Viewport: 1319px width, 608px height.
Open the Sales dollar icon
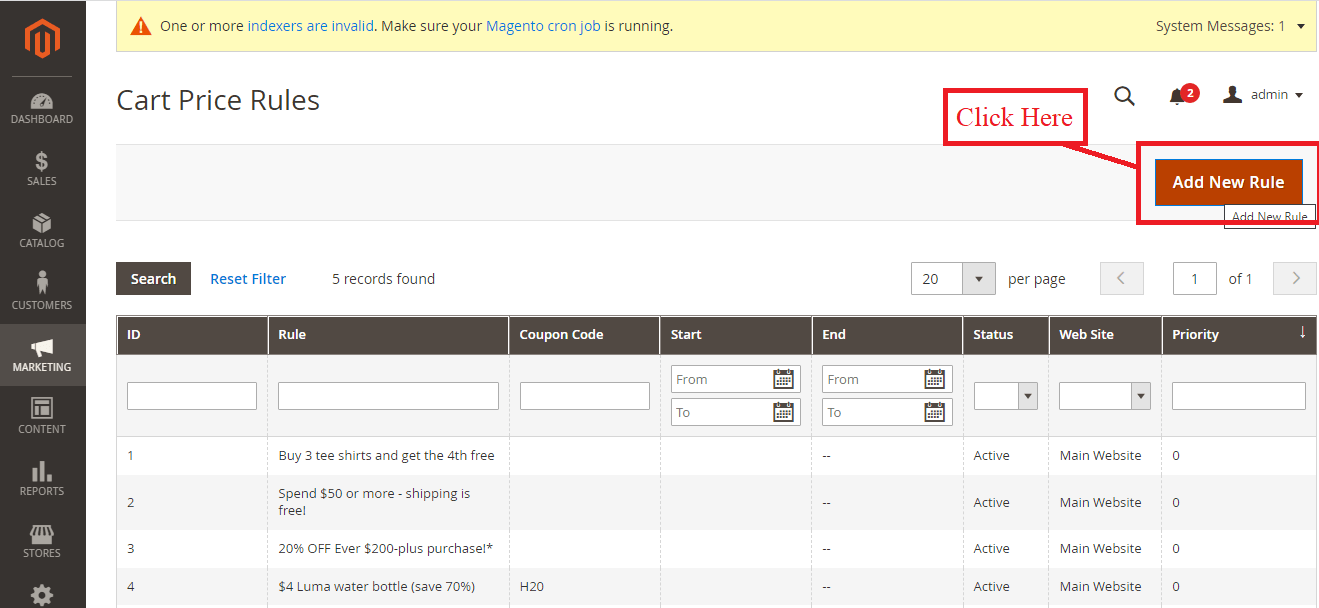click(x=42, y=161)
